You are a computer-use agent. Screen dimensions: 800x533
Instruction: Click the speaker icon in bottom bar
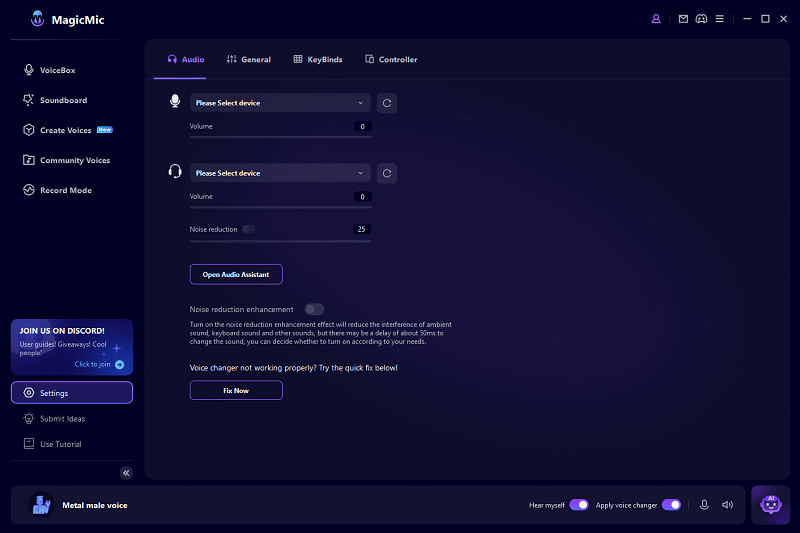coord(727,505)
